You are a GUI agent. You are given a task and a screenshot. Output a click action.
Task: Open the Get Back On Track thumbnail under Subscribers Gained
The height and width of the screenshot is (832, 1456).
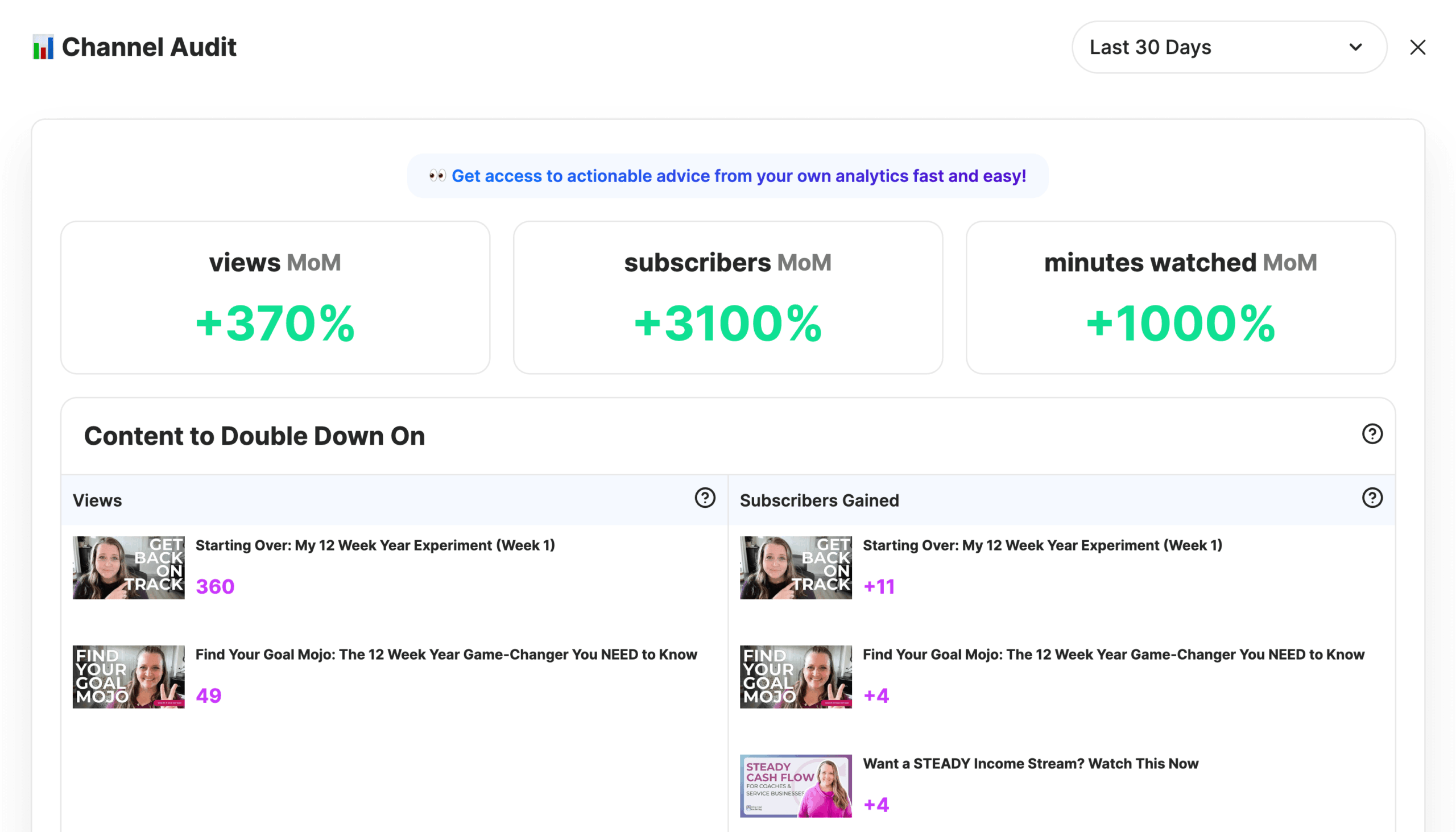tap(795, 568)
